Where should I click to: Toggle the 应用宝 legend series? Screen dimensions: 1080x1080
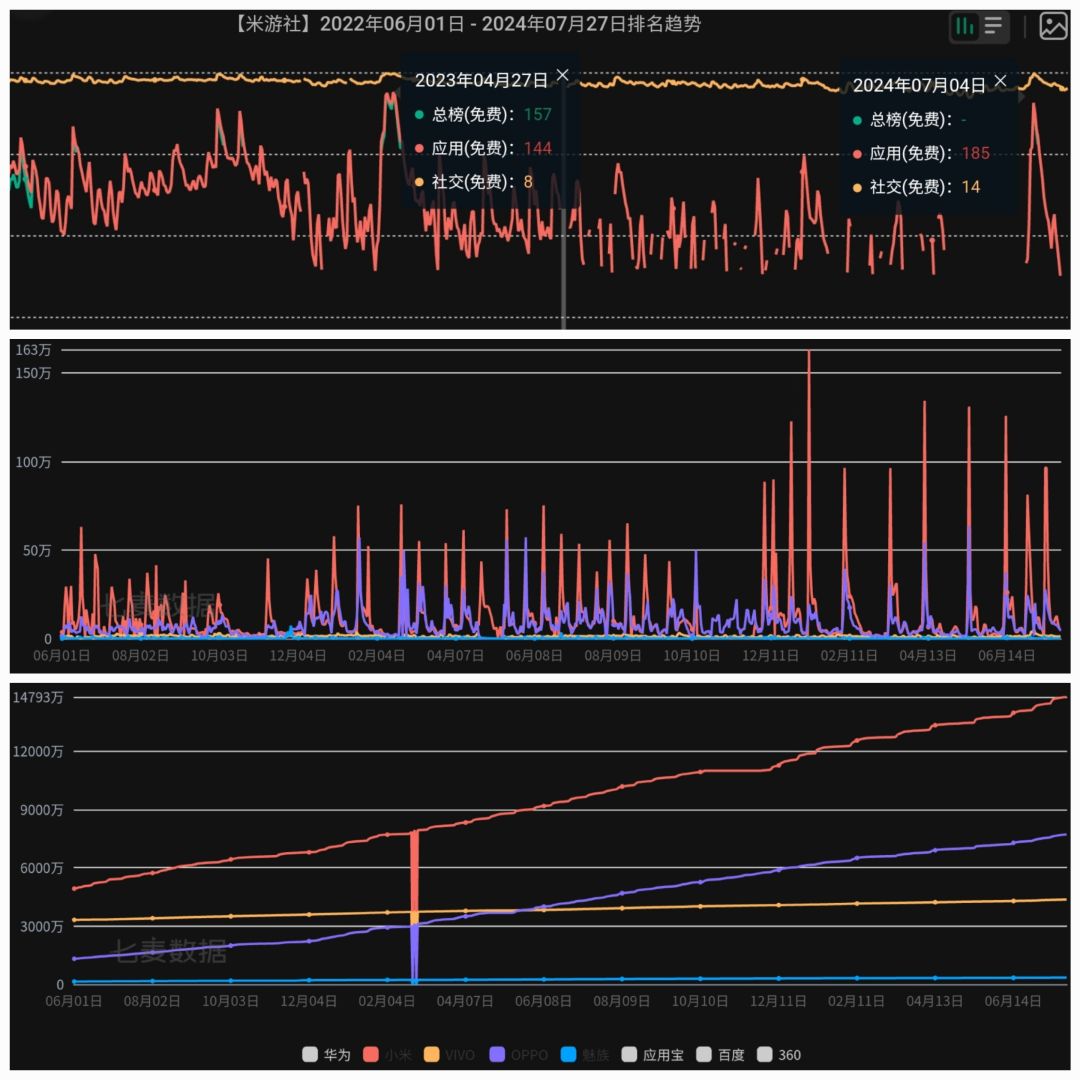point(653,1055)
